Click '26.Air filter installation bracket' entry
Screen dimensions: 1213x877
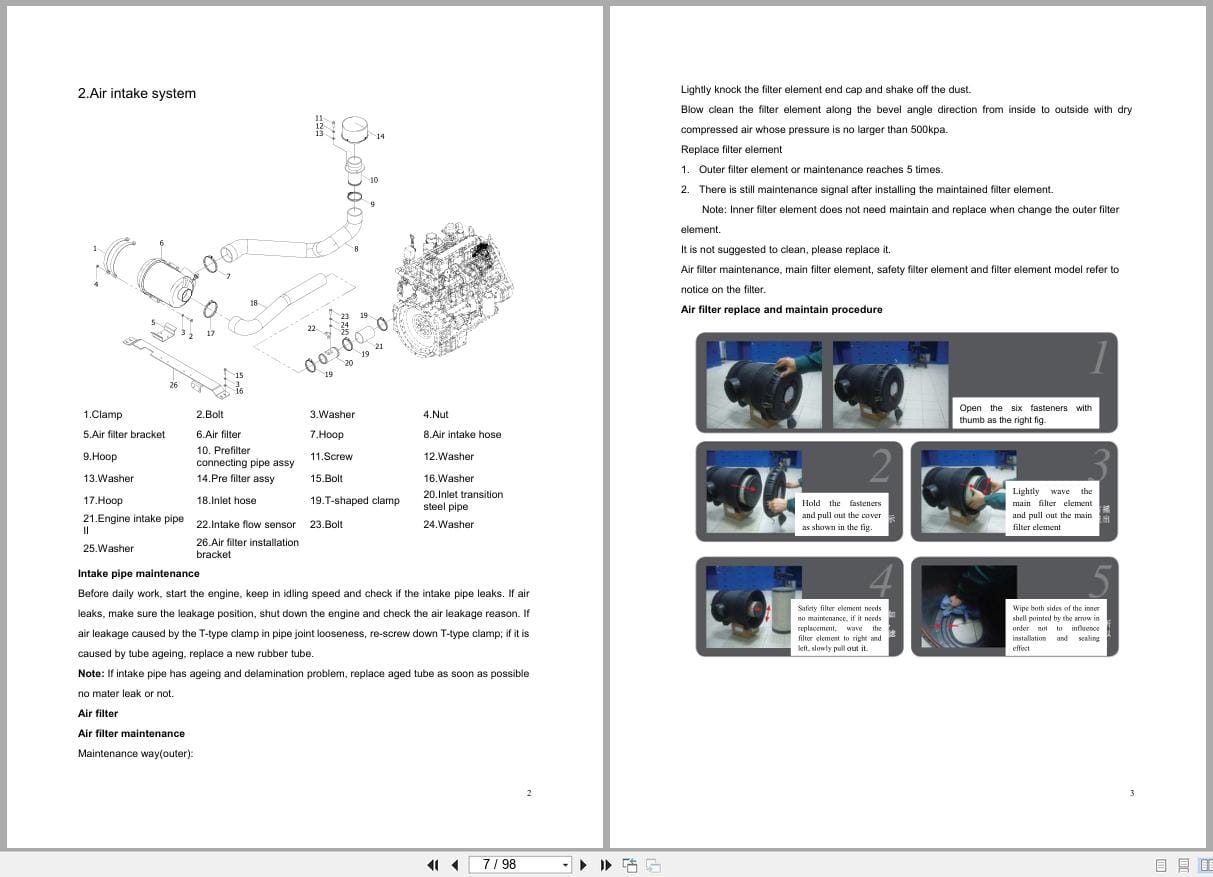(x=247, y=548)
